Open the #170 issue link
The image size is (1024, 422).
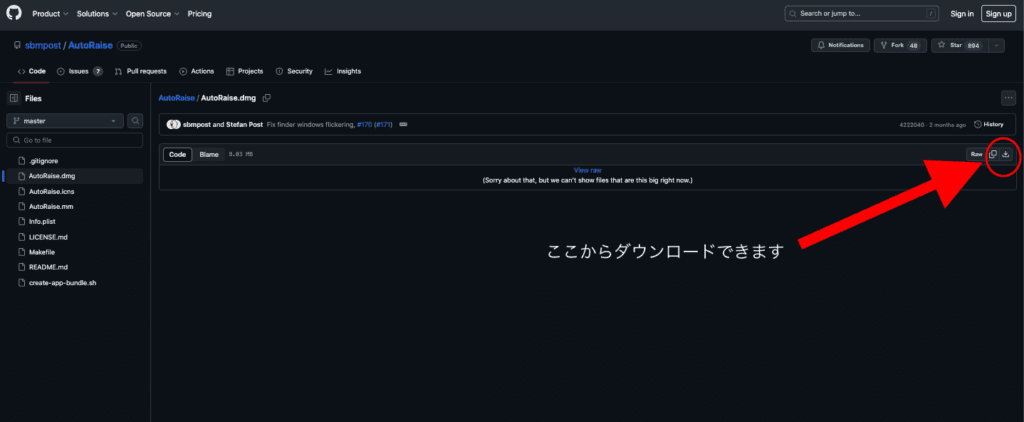(364, 124)
